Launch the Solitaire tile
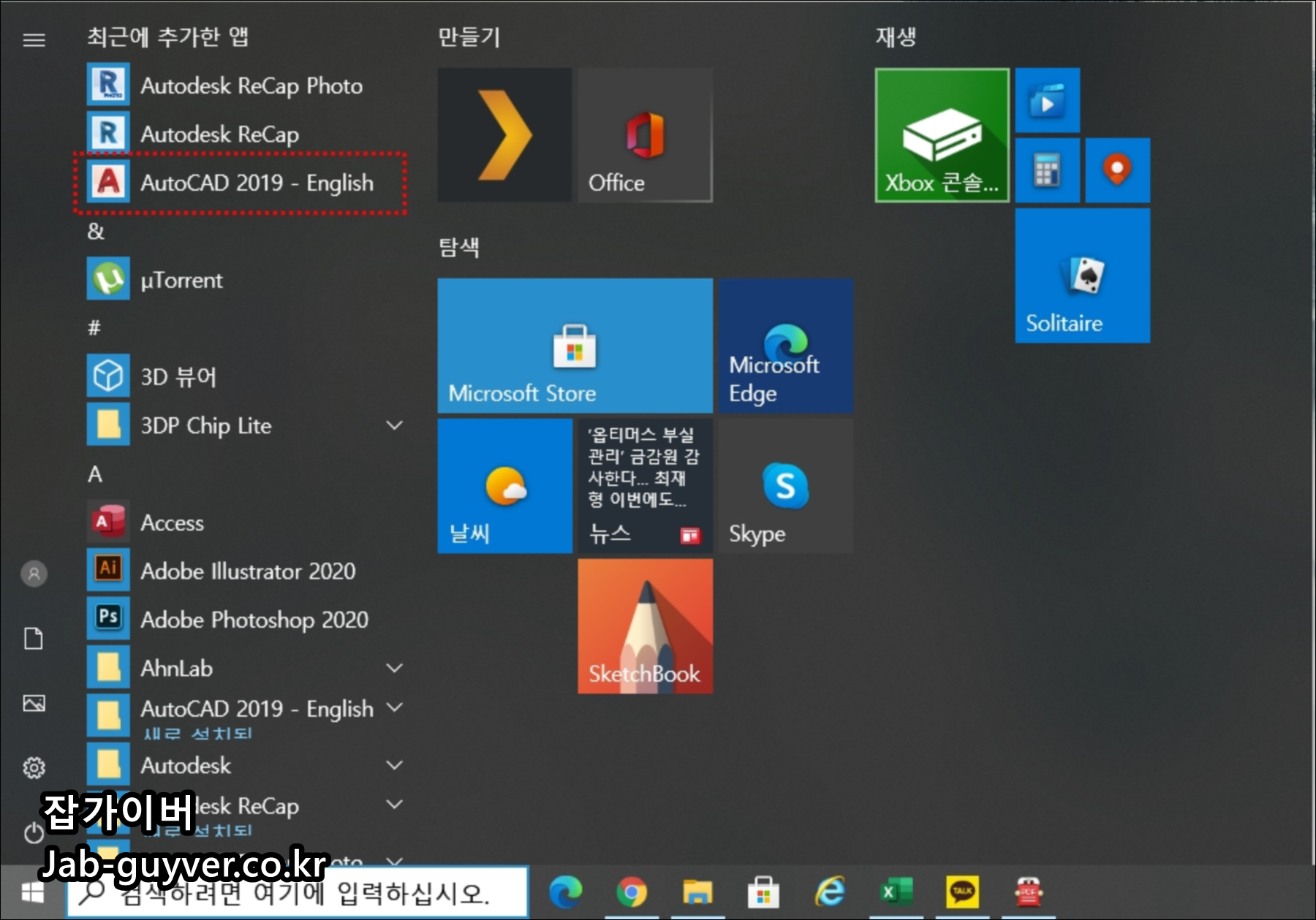The width and height of the screenshot is (1316, 920). [x=1082, y=275]
